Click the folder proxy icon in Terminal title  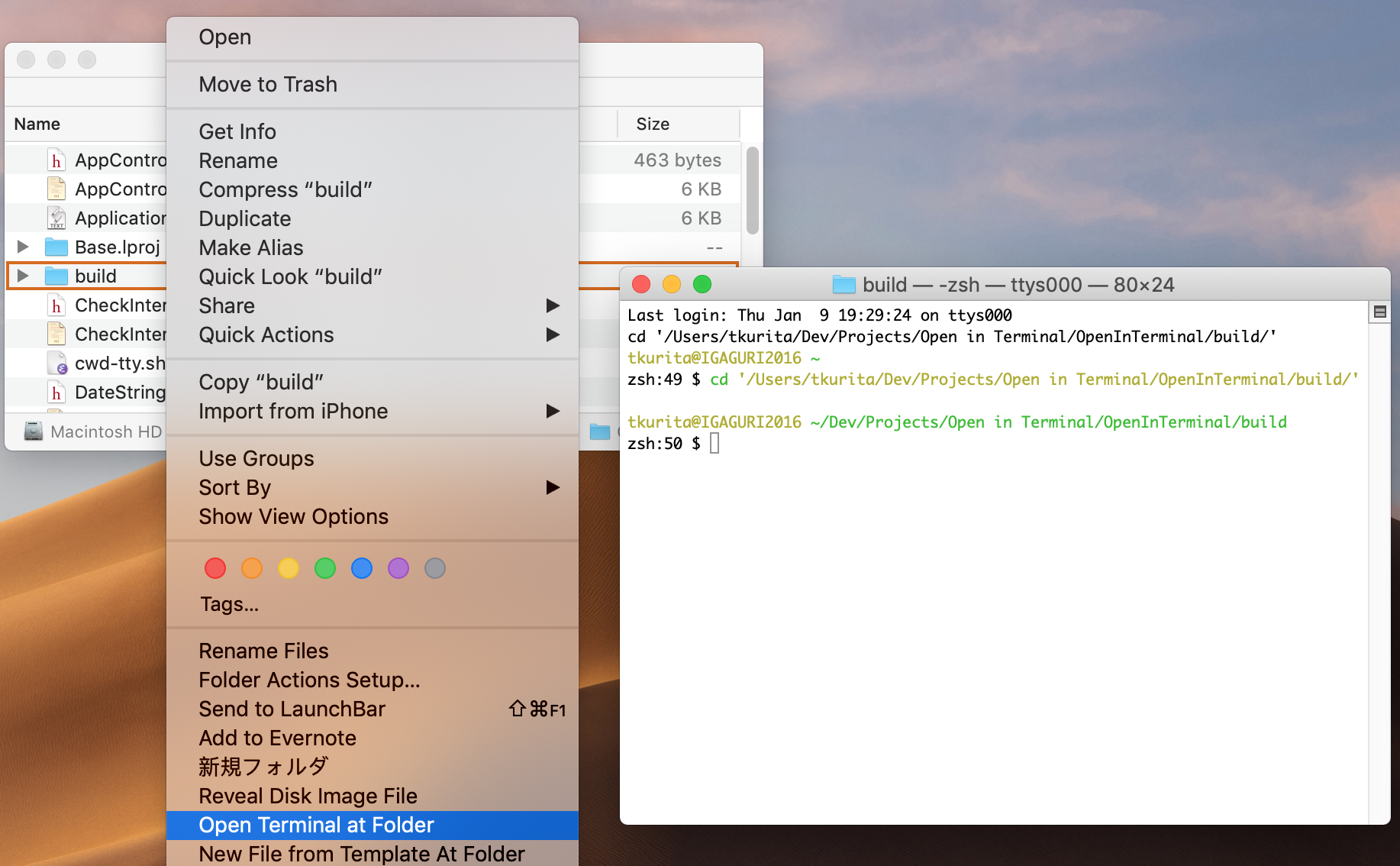[844, 285]
